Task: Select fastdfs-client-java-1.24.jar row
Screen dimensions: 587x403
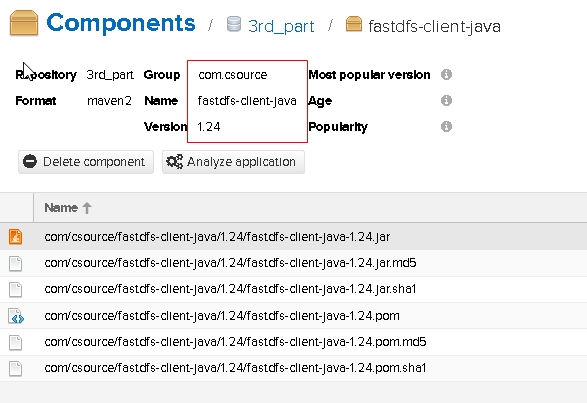Action: click(294, 237)
